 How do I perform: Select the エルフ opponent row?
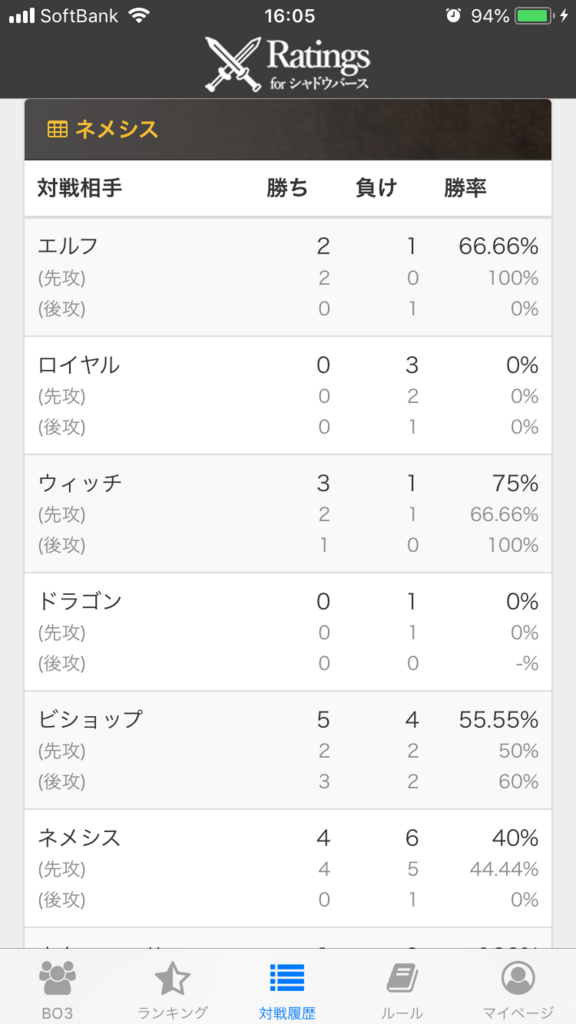pos(288,277)
